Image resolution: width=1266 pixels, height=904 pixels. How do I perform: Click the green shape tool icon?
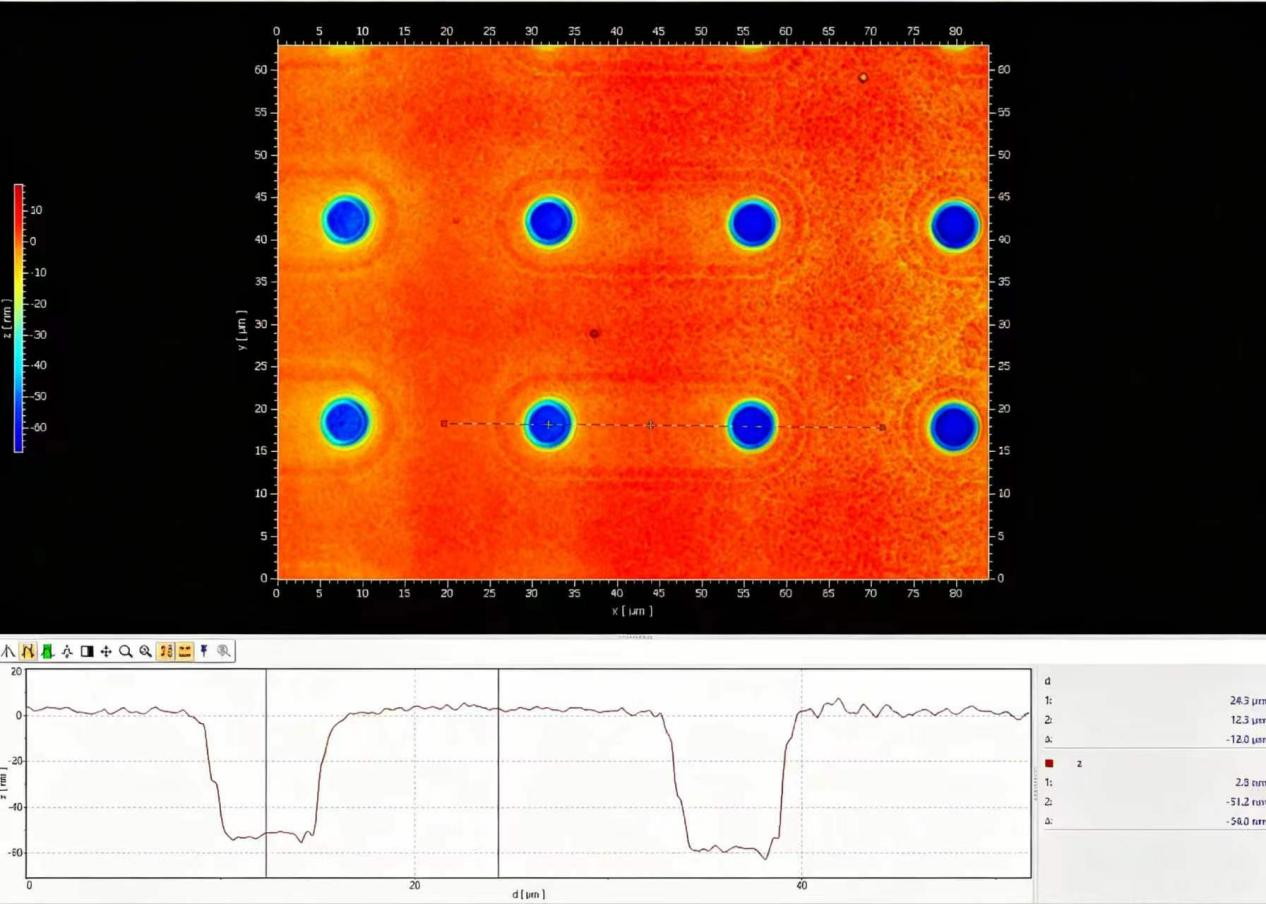(x=47, y=651)
